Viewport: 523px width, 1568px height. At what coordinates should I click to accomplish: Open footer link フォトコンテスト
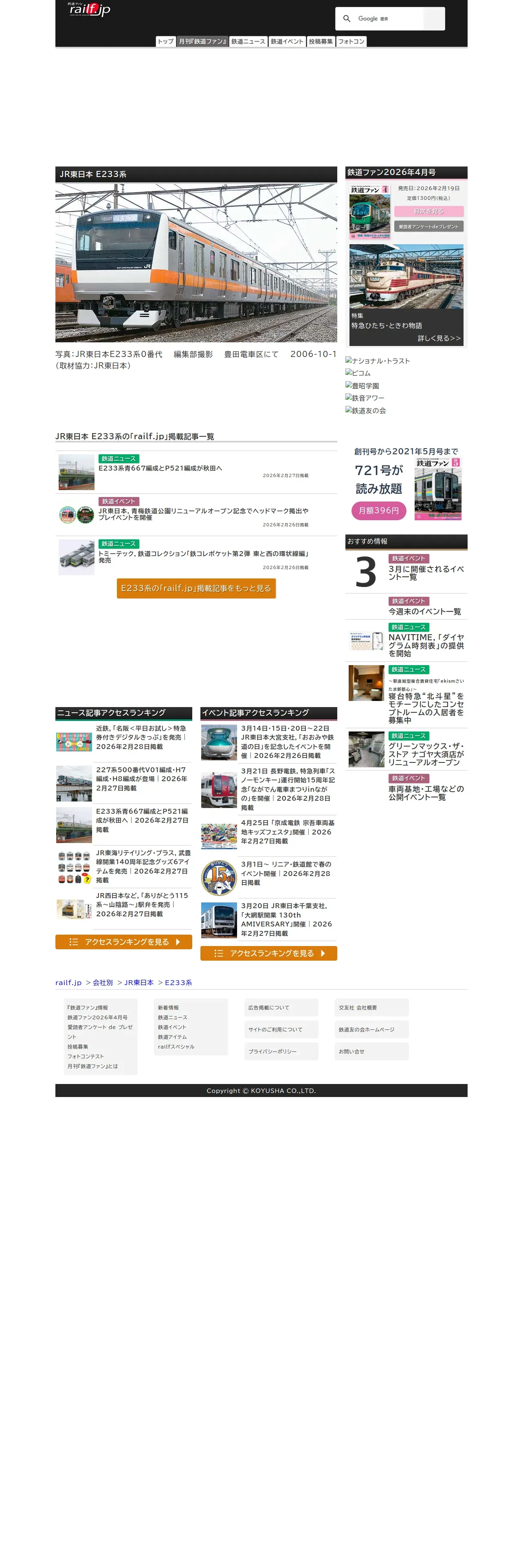(x=85, y=1056)
